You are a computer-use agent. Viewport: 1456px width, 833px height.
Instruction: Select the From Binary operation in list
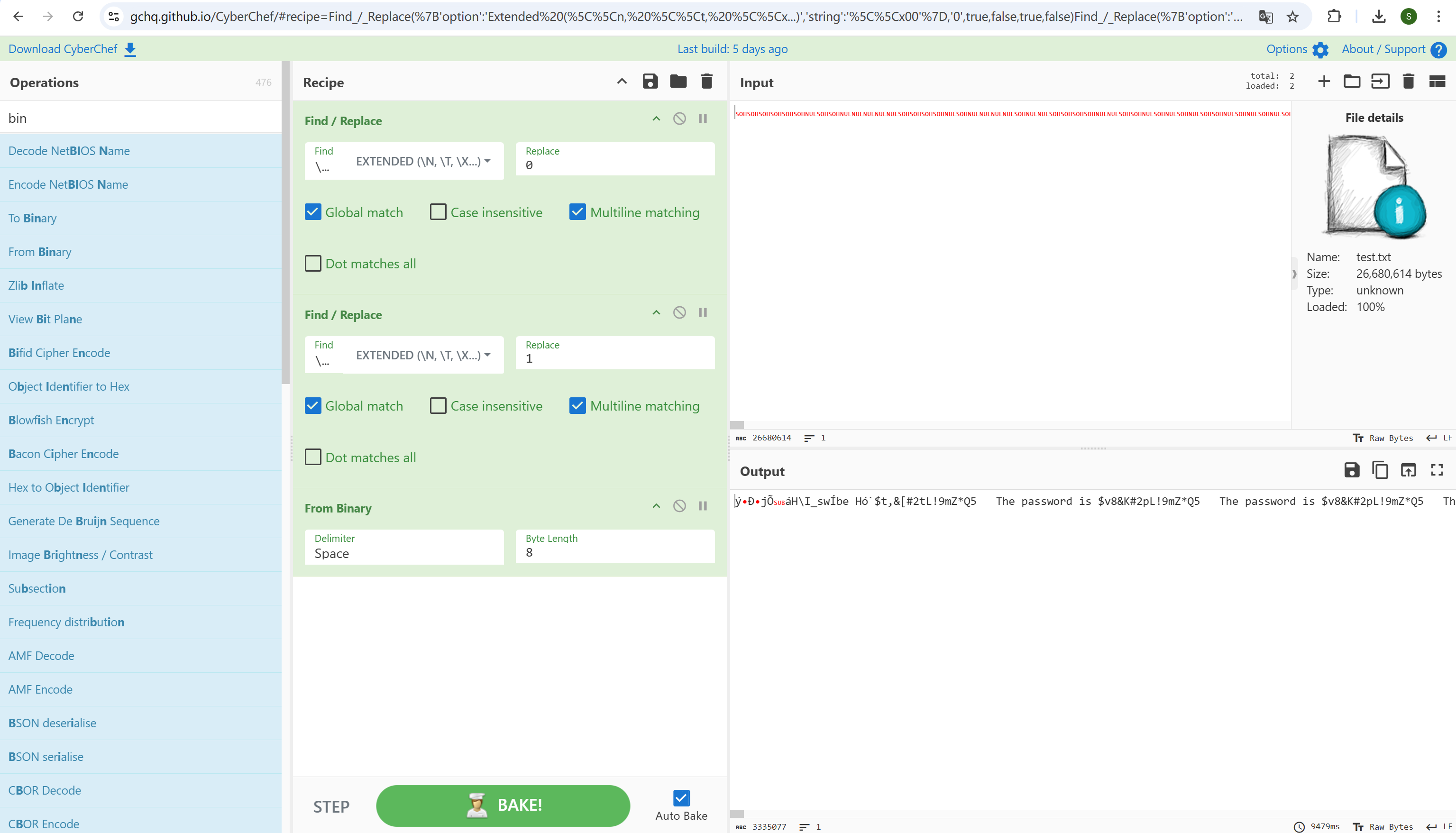(141, 252)
